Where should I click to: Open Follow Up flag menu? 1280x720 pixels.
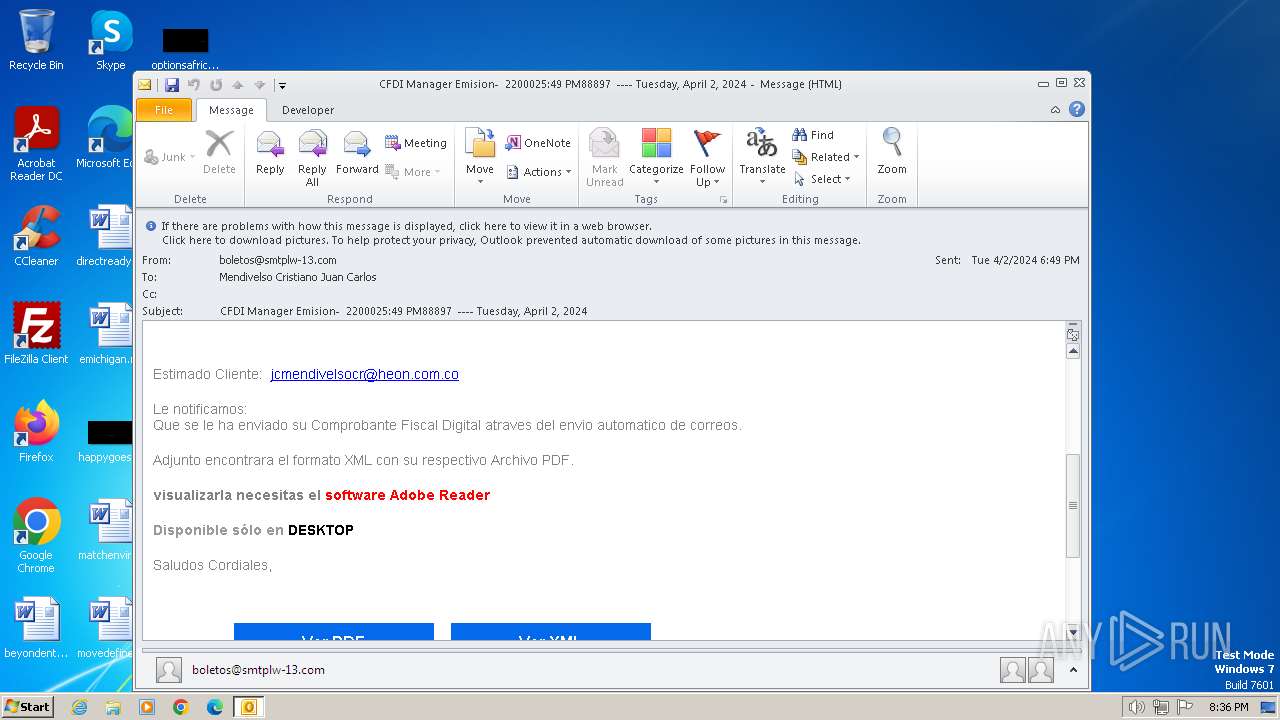click(x=707, y=157)
